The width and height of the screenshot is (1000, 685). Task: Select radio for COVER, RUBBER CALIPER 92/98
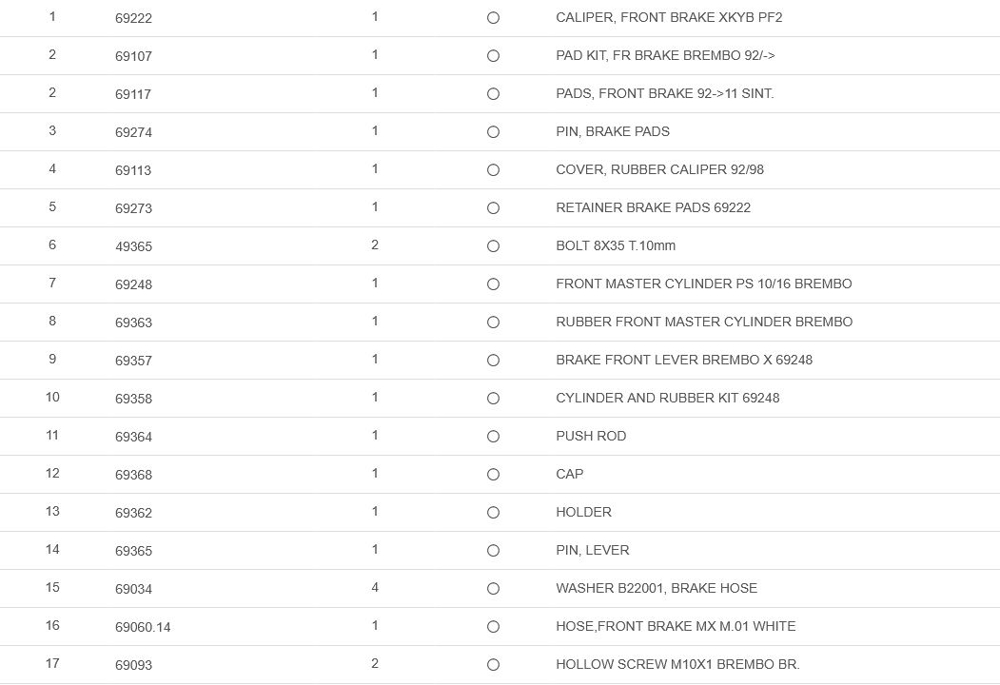[x=493, y=170]
